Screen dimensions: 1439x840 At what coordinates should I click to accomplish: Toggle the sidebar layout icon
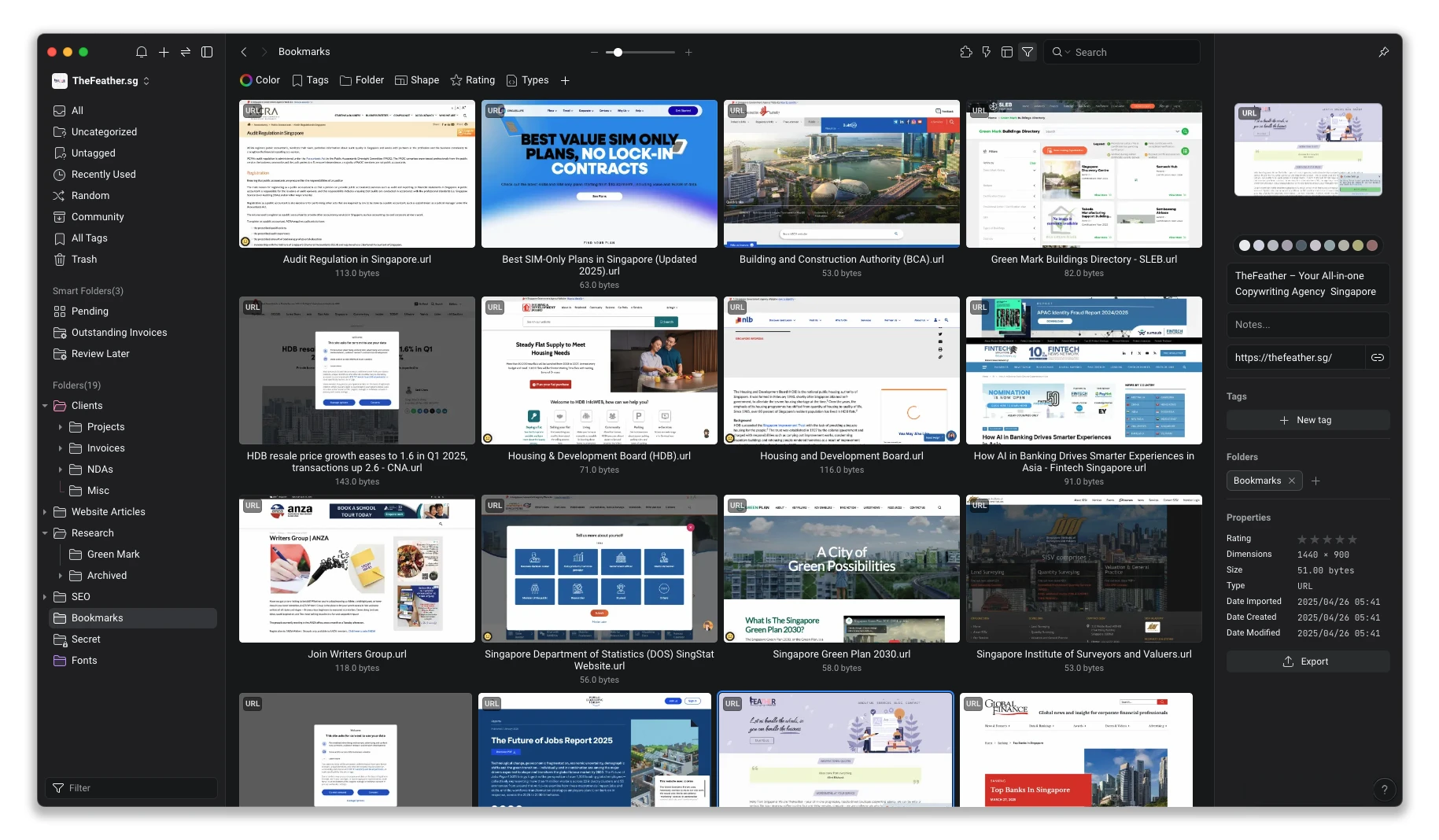(x=207, y=52)
